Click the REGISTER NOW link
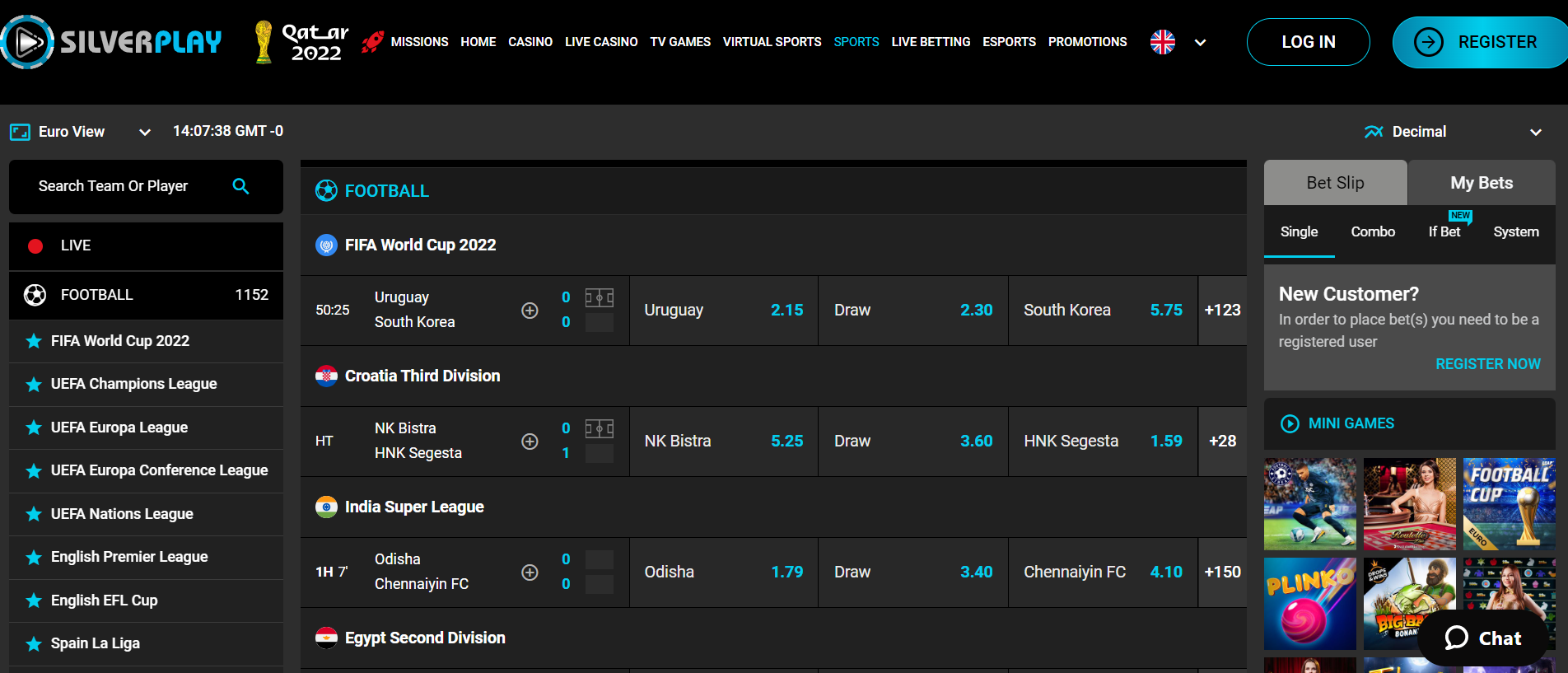 (1488, 364)
